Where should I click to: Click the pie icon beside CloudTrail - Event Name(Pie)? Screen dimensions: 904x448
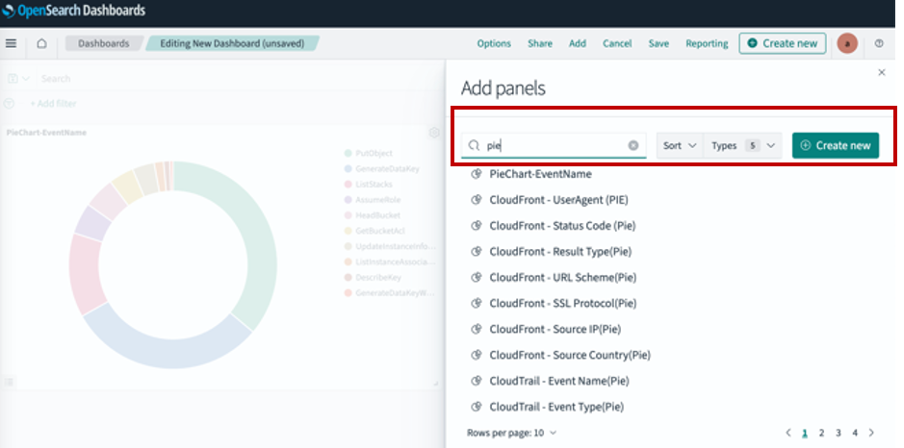click(476, 381)
